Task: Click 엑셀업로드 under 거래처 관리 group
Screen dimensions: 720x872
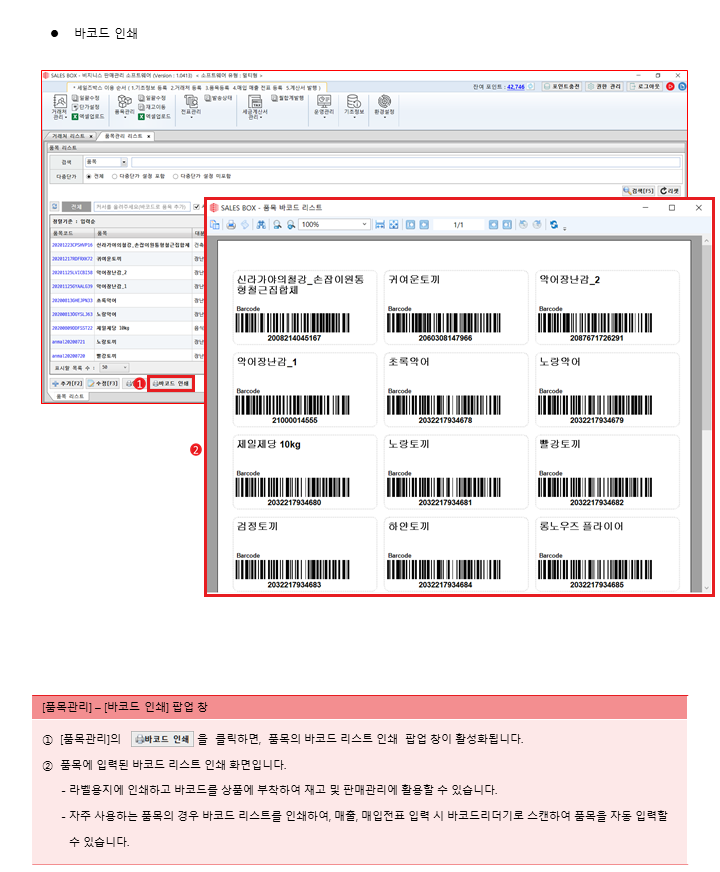Action: (x=88, y=116)
